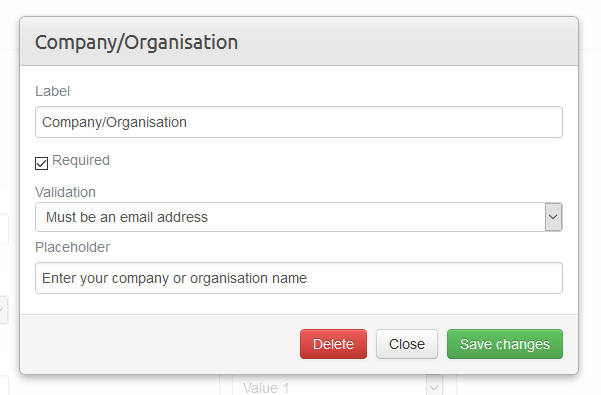
Task: Click the Required checkbox label text
Action: pyautogui.click(x=81, y=160)
